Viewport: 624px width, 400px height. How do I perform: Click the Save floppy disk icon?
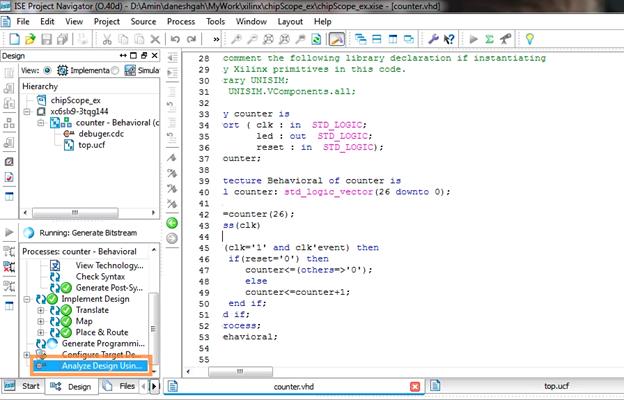47,39
